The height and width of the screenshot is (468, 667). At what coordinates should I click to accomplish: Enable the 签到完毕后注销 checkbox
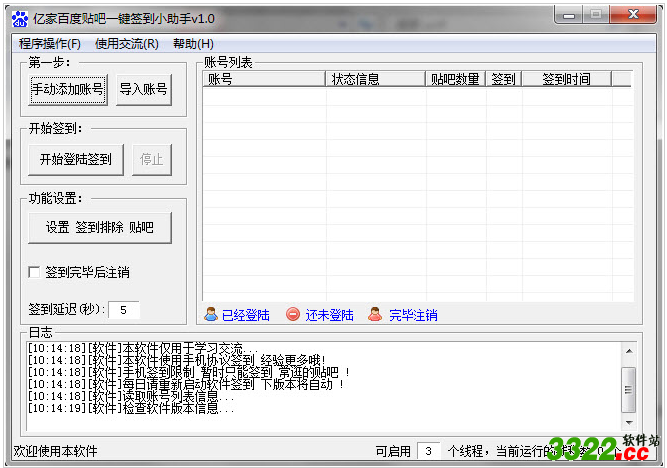pos(34,272)
